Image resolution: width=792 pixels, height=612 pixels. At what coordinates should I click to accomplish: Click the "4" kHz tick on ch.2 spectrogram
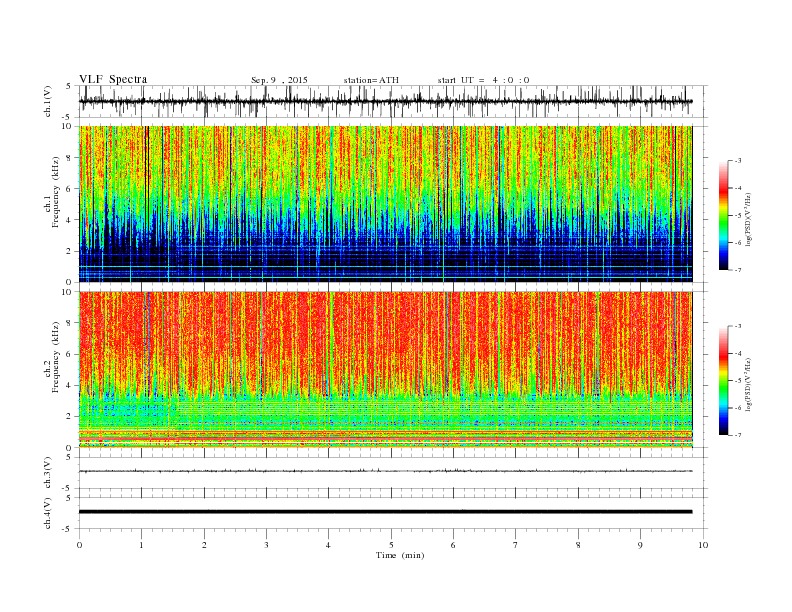70,385
